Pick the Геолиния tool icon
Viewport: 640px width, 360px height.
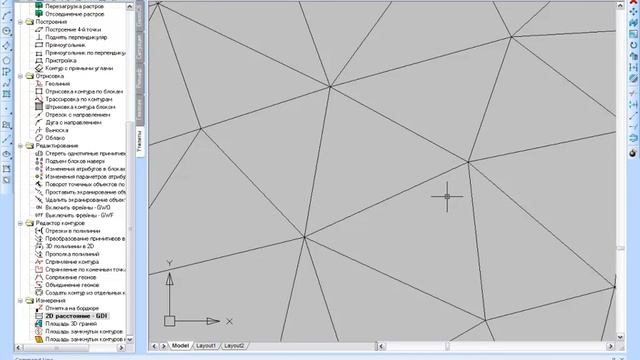pyautogui.click(x=39, y=84)
